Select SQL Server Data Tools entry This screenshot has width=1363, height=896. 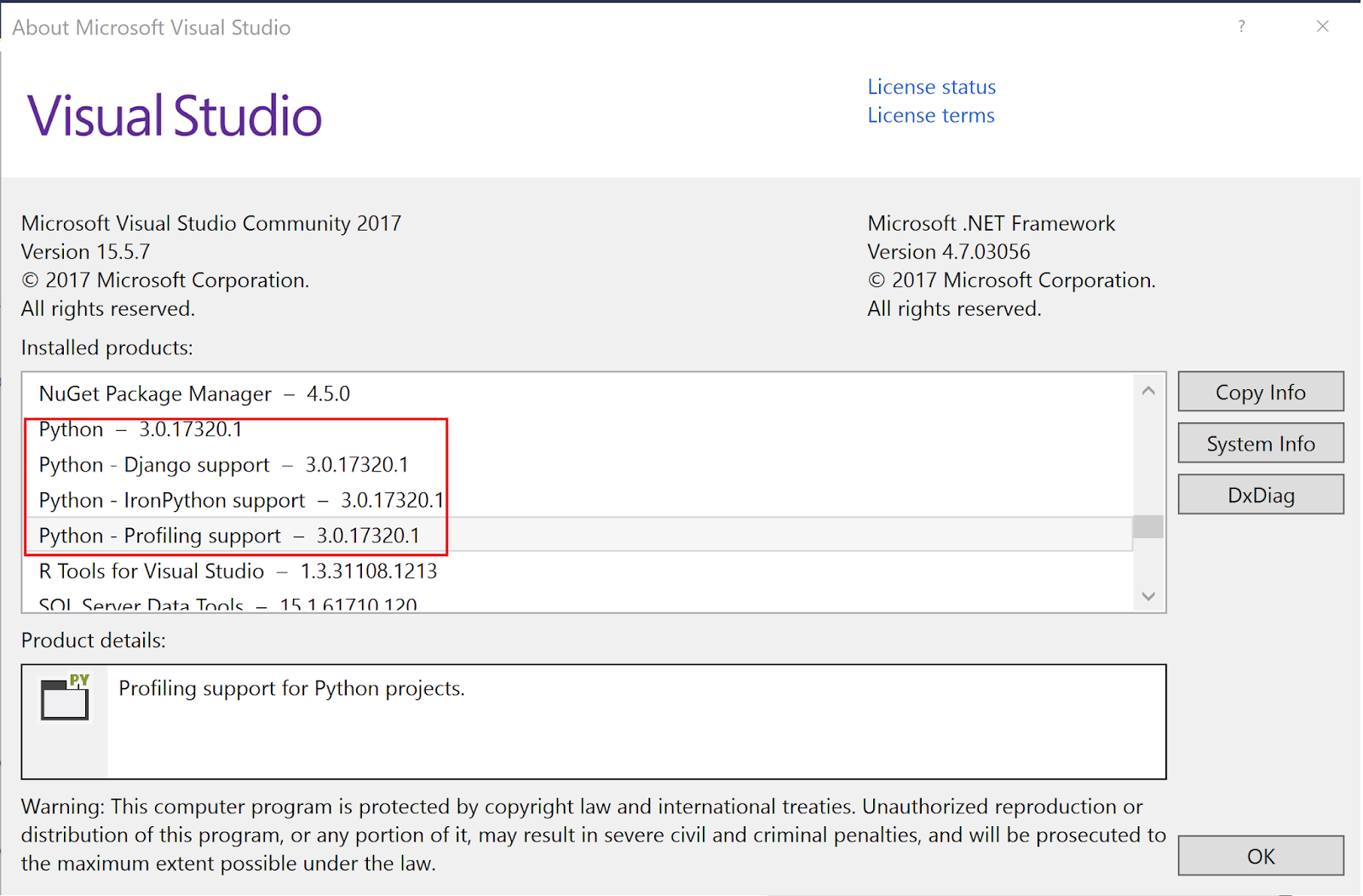click(578, 601)
